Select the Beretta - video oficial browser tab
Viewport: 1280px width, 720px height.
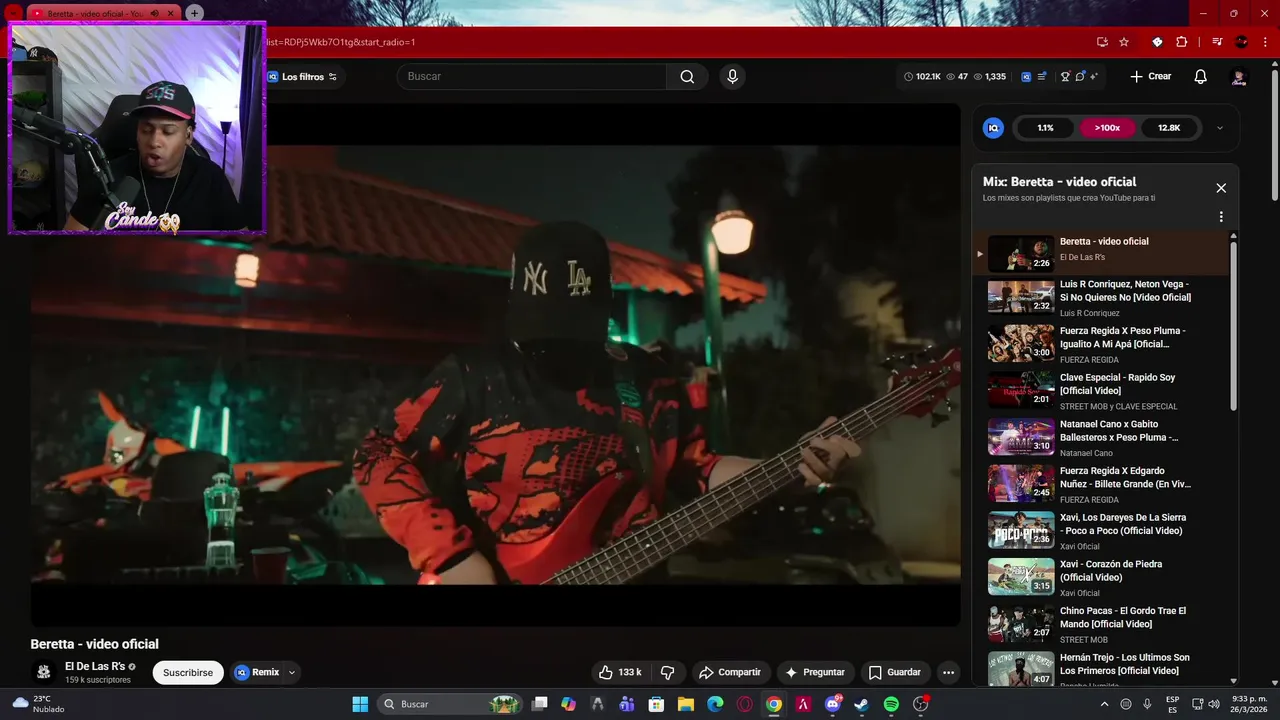tap(95, 13)
